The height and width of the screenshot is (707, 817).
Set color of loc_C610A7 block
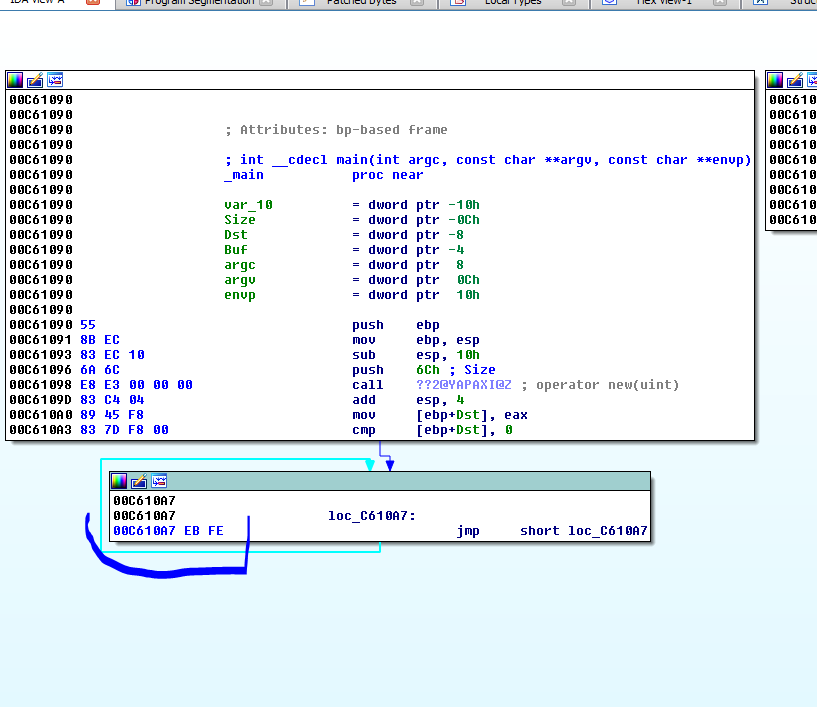(119, 481)
